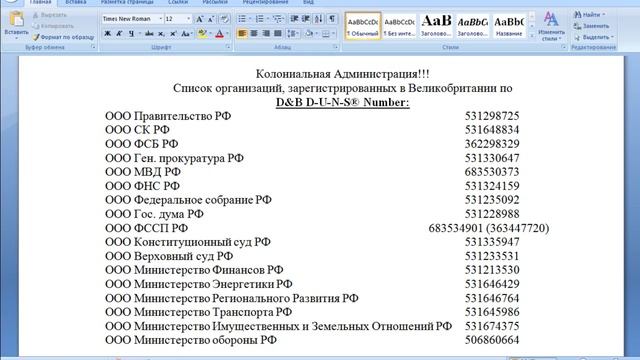Apply the Обычный style
Image resolution: width=640 pixels, height=360 pixels.
[x=363, y=26]
